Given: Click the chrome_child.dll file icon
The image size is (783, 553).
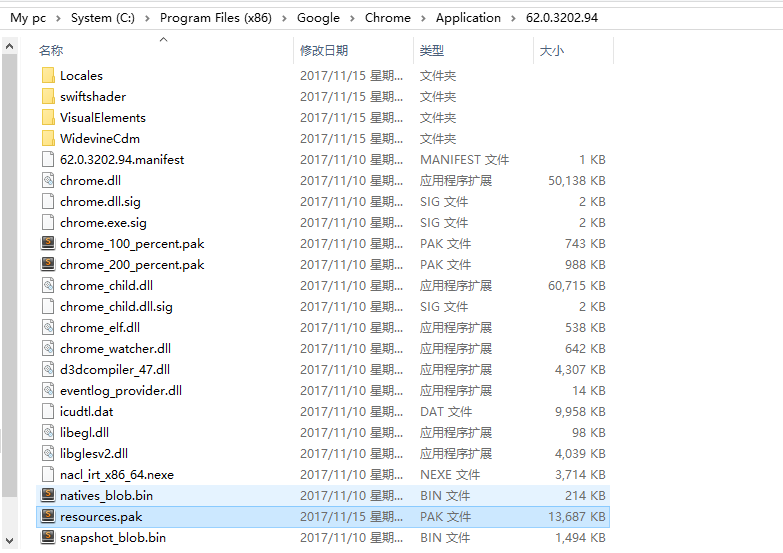Looking at the screenshot, I should [48, 285].
